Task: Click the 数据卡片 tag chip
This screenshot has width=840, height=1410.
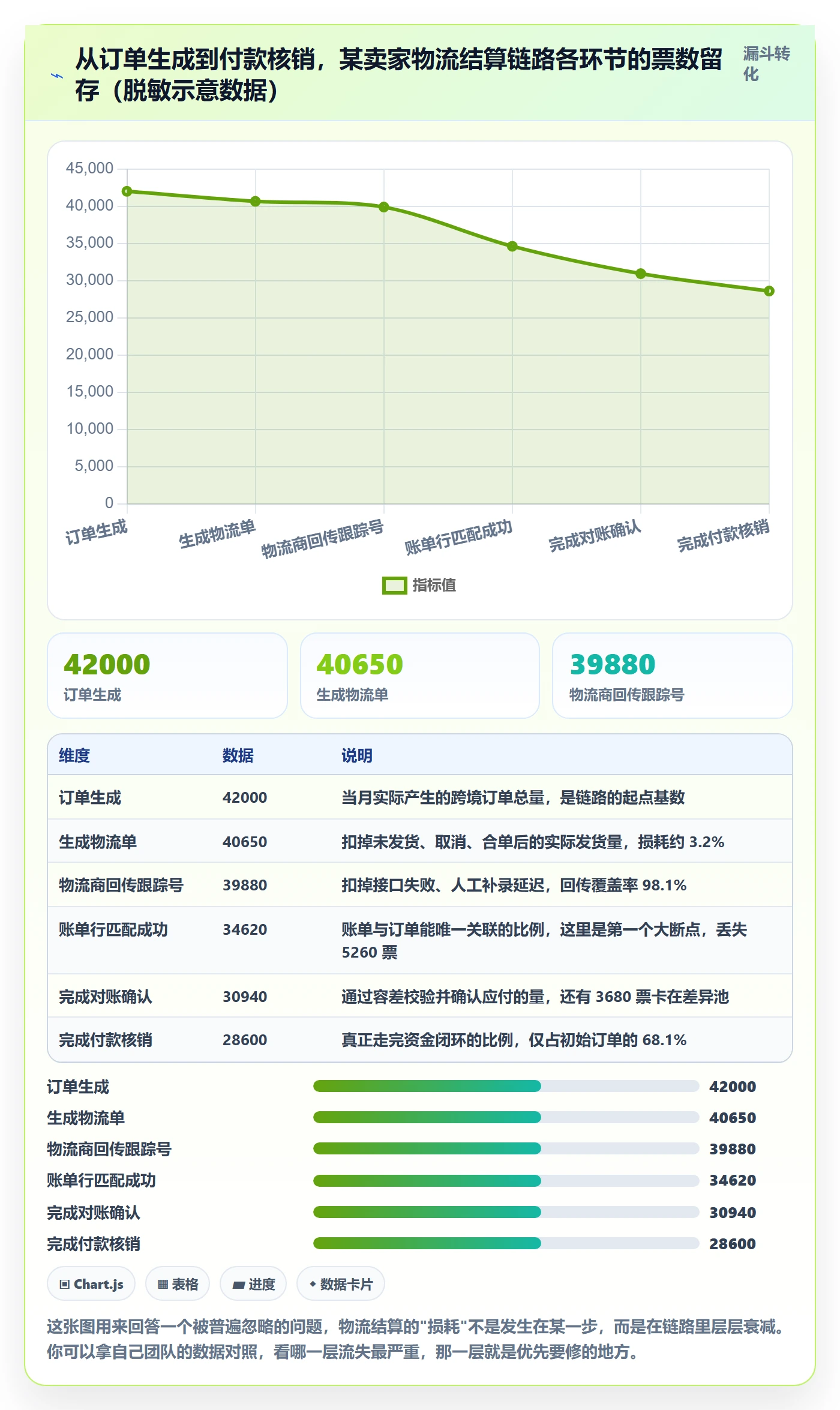Action: point(341,1284)
